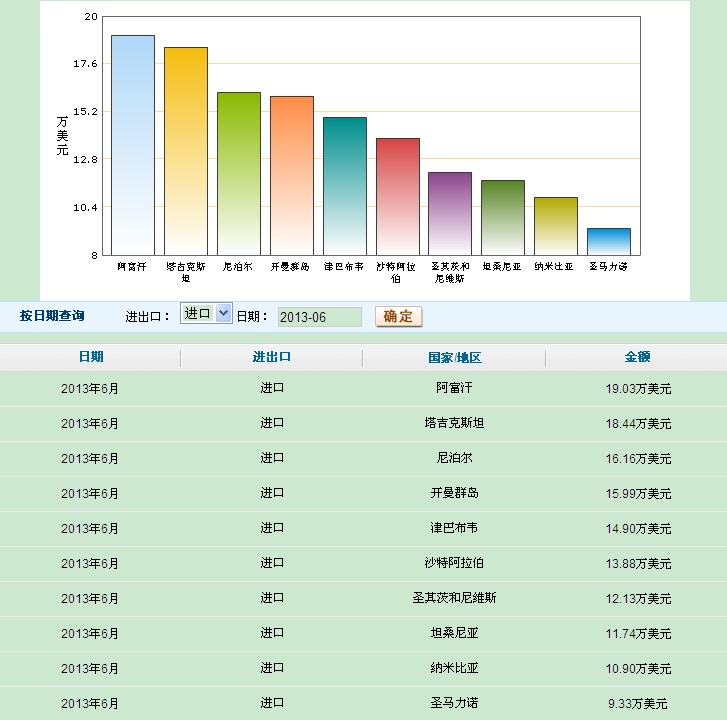Click the orange 开曼群岛 chart bar
This screenshot has width=727, height=720.
pyautogui.click(x=292, y=175)
